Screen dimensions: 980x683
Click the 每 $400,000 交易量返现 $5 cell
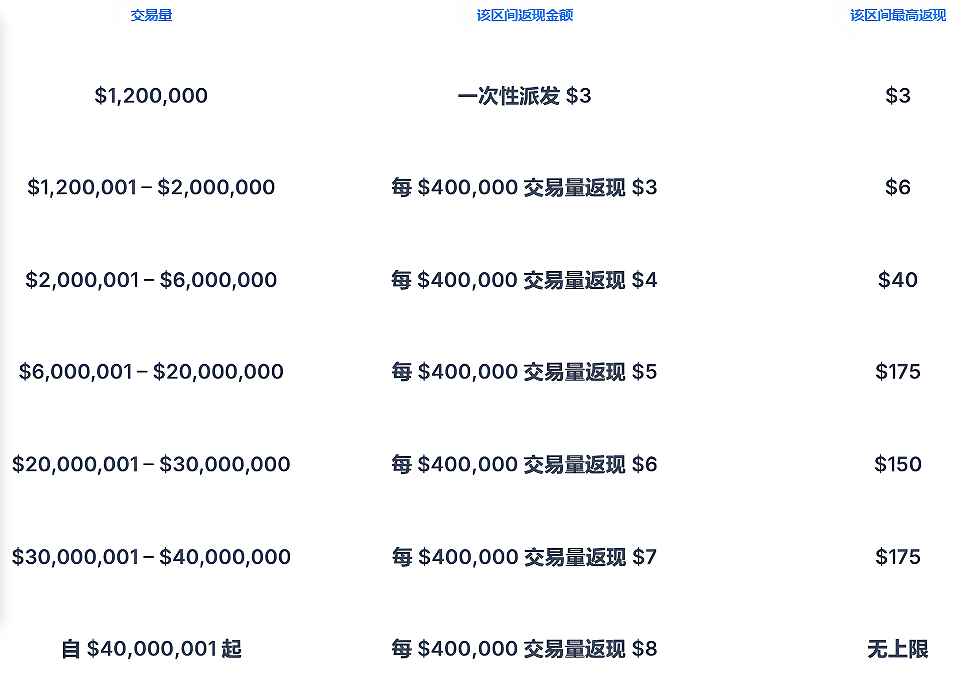[x=524, y=371]
